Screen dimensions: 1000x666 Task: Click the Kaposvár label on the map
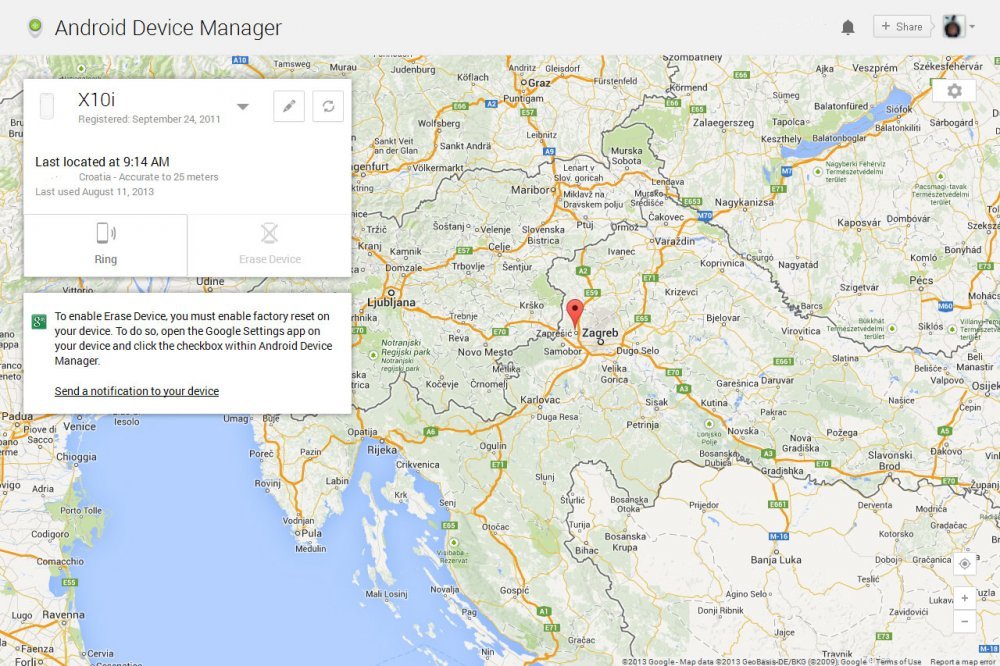click(x=858, y=223)
